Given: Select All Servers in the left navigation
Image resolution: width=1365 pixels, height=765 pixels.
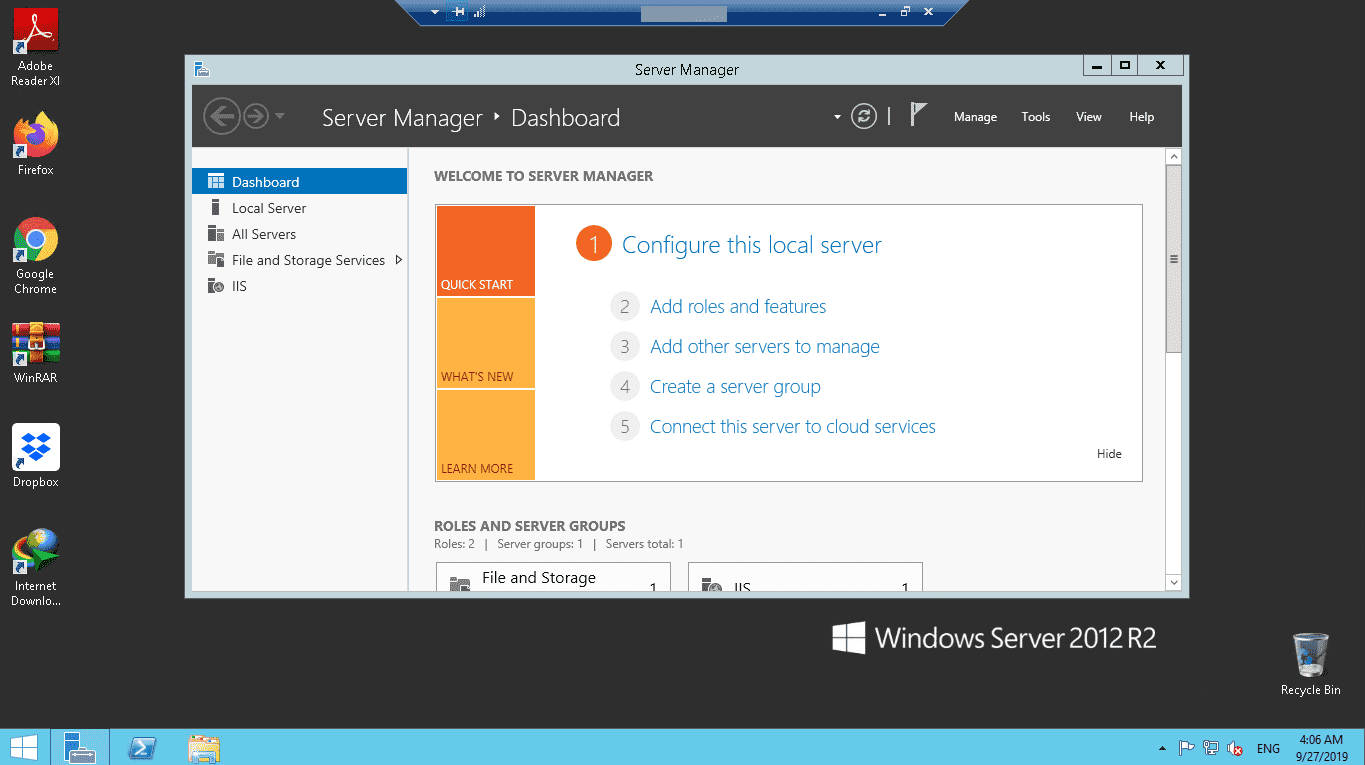Looking at the screenshot, I should point(300,234).
